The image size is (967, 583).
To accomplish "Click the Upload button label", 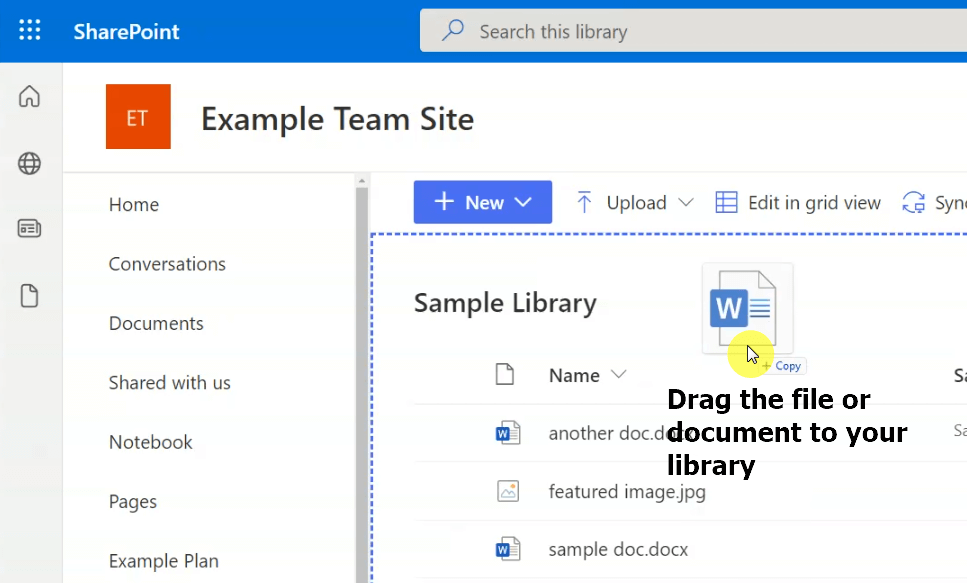I will (636, 202).
